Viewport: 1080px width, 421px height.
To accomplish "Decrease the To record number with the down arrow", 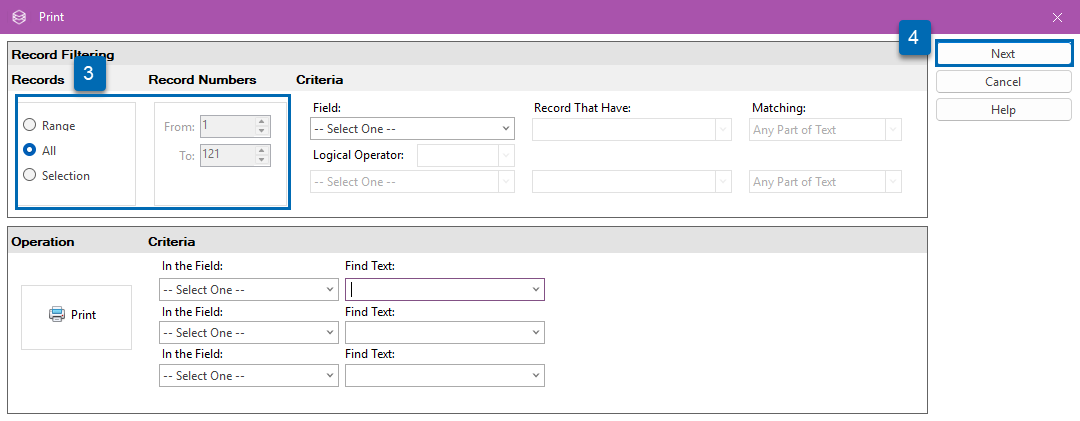I will point(261,161).
